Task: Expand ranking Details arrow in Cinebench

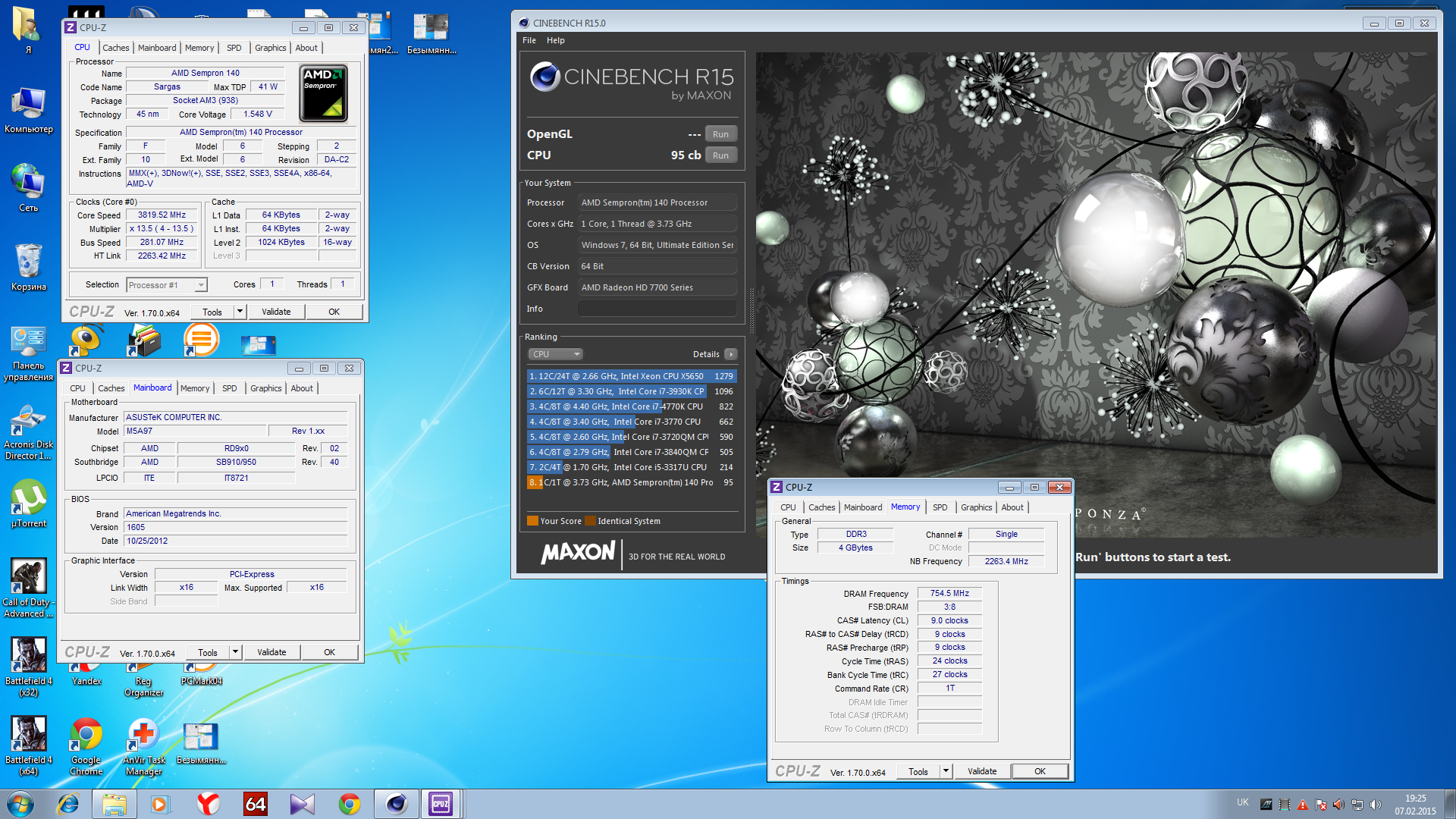Action: 731,354
